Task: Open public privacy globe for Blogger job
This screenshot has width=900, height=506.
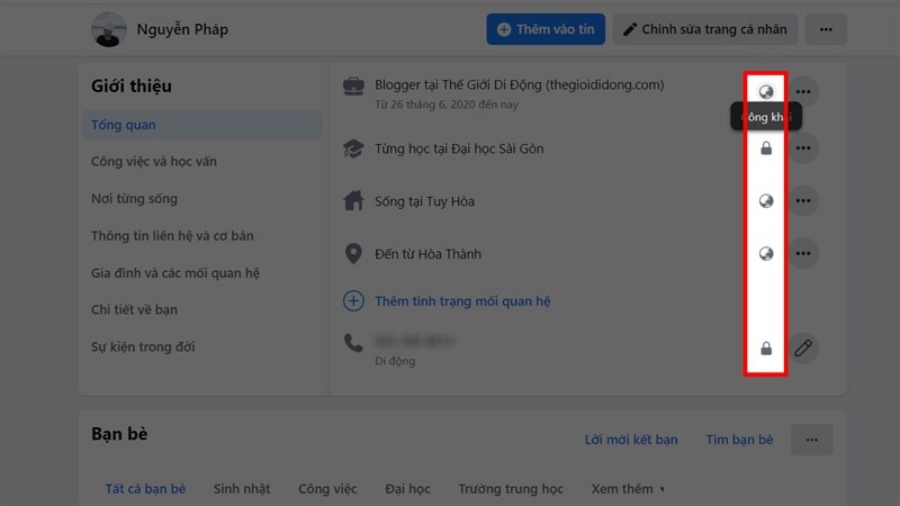Action: [x=766, y=92]
